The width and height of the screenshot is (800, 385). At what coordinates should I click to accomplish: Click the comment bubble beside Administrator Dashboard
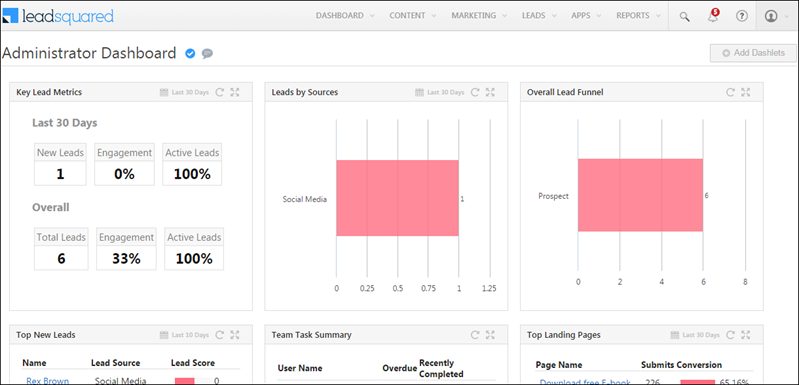tap(207, 53)
